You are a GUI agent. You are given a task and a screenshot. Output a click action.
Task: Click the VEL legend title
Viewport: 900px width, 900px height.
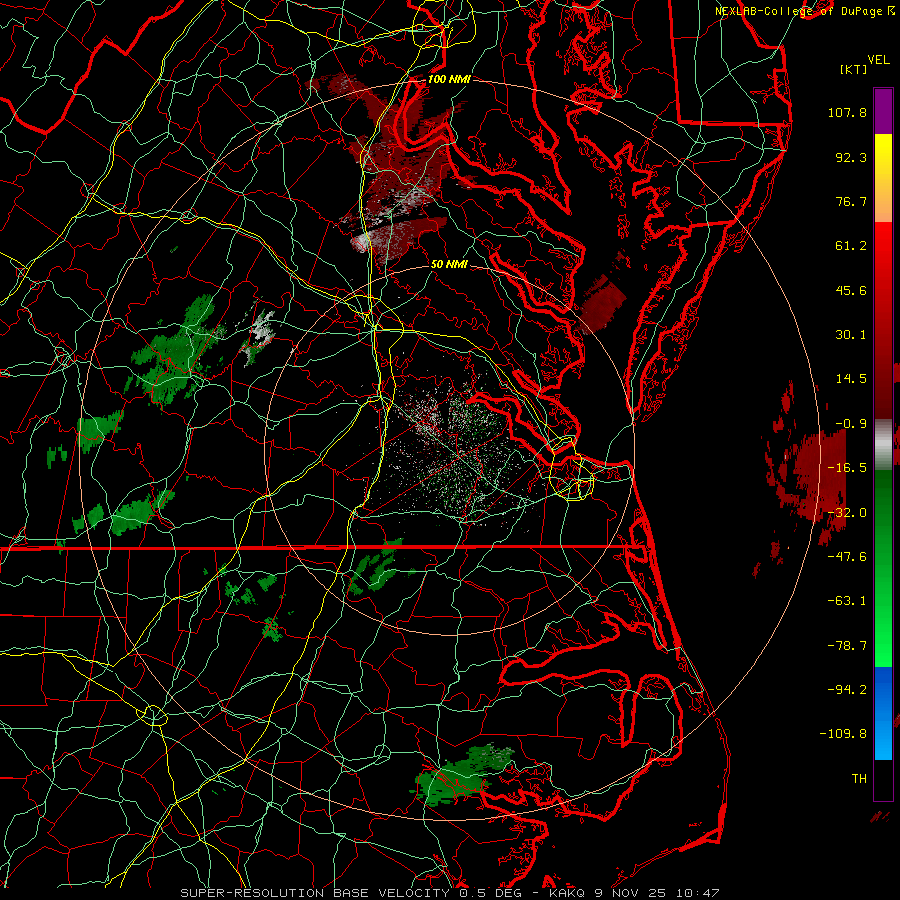point(878,60)
